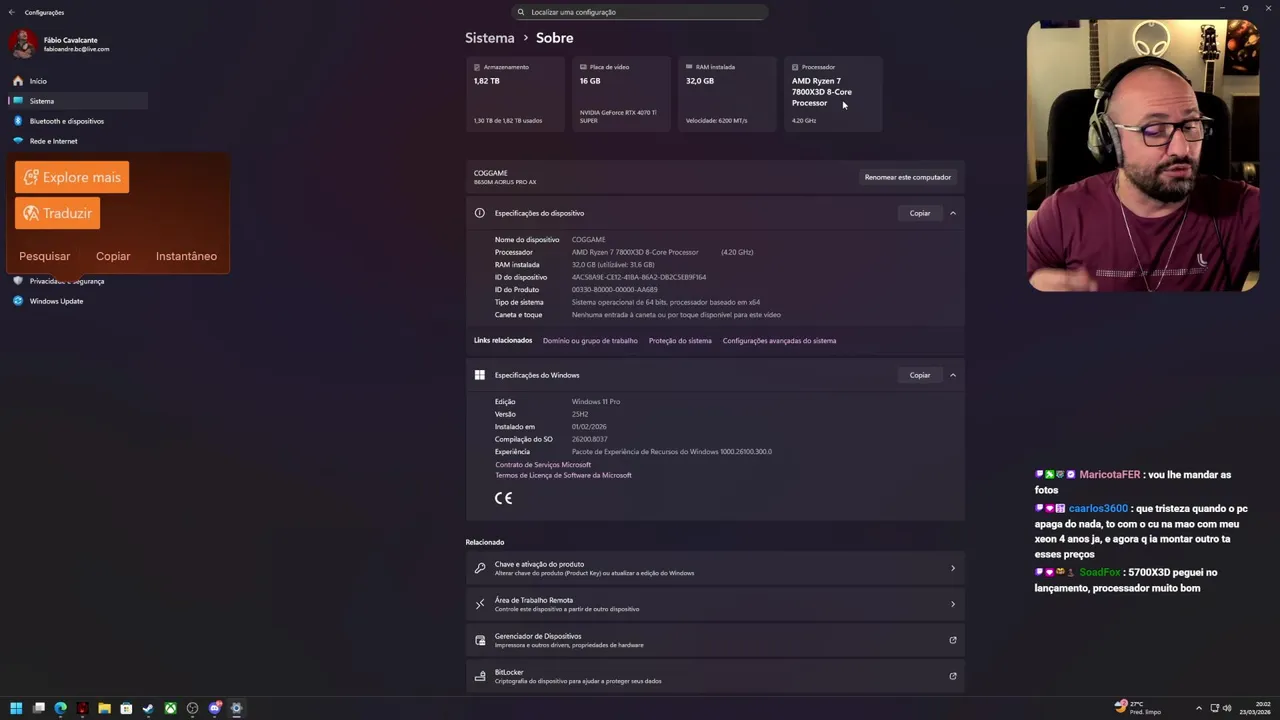Show hidden system tray icons
Image resolution: width=1280 pixels, height=720 pixels.
pos(1199,708)
